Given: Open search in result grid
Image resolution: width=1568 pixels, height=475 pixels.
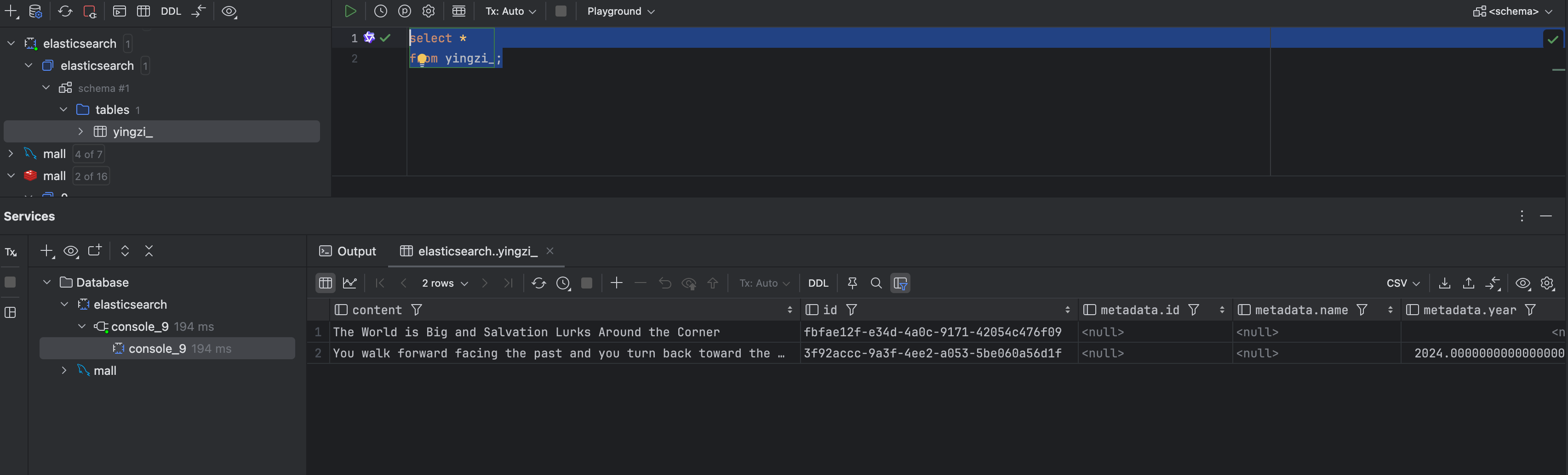Looking at the screenshot, I should click(876, 283).
